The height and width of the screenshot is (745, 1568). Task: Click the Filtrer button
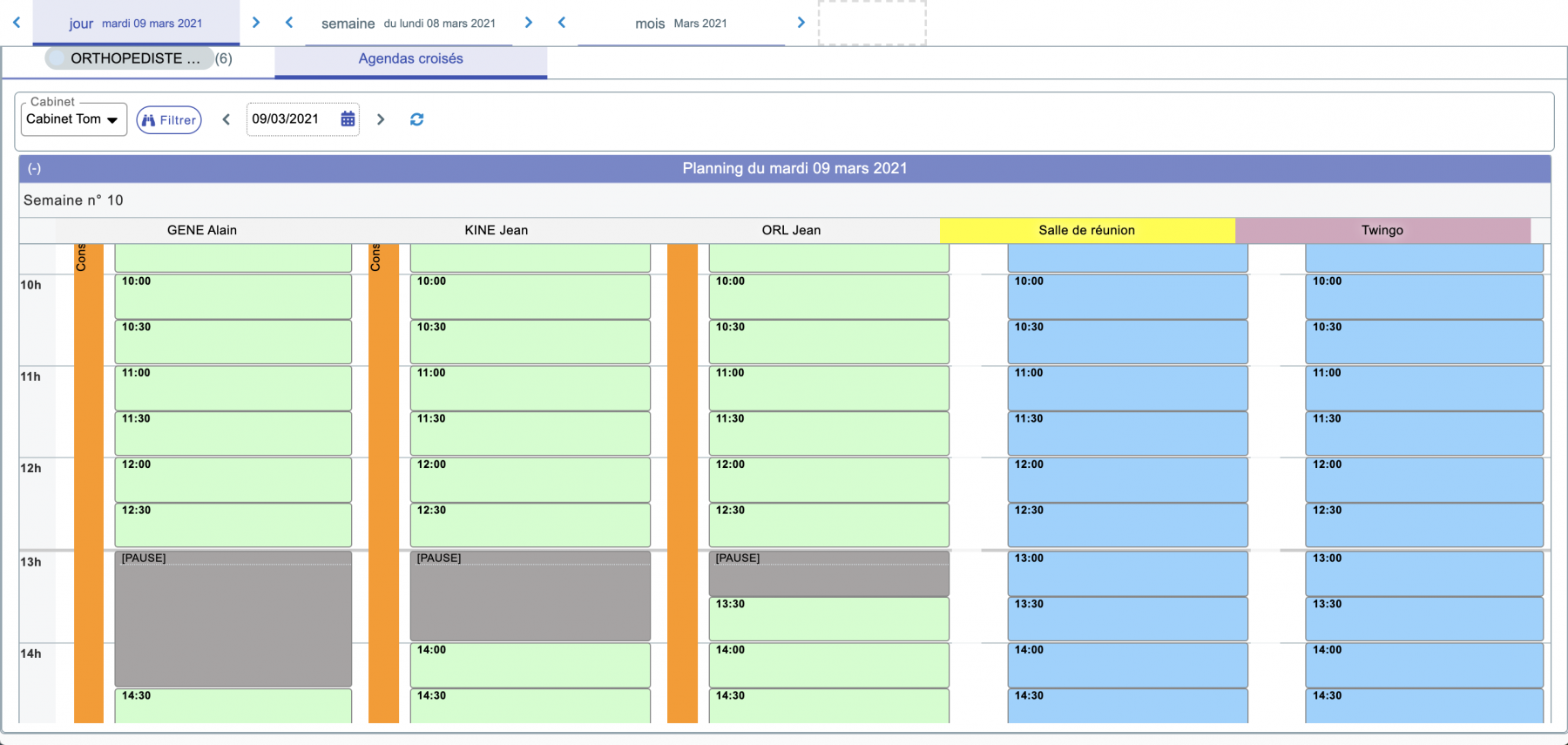tap(169, 120)
